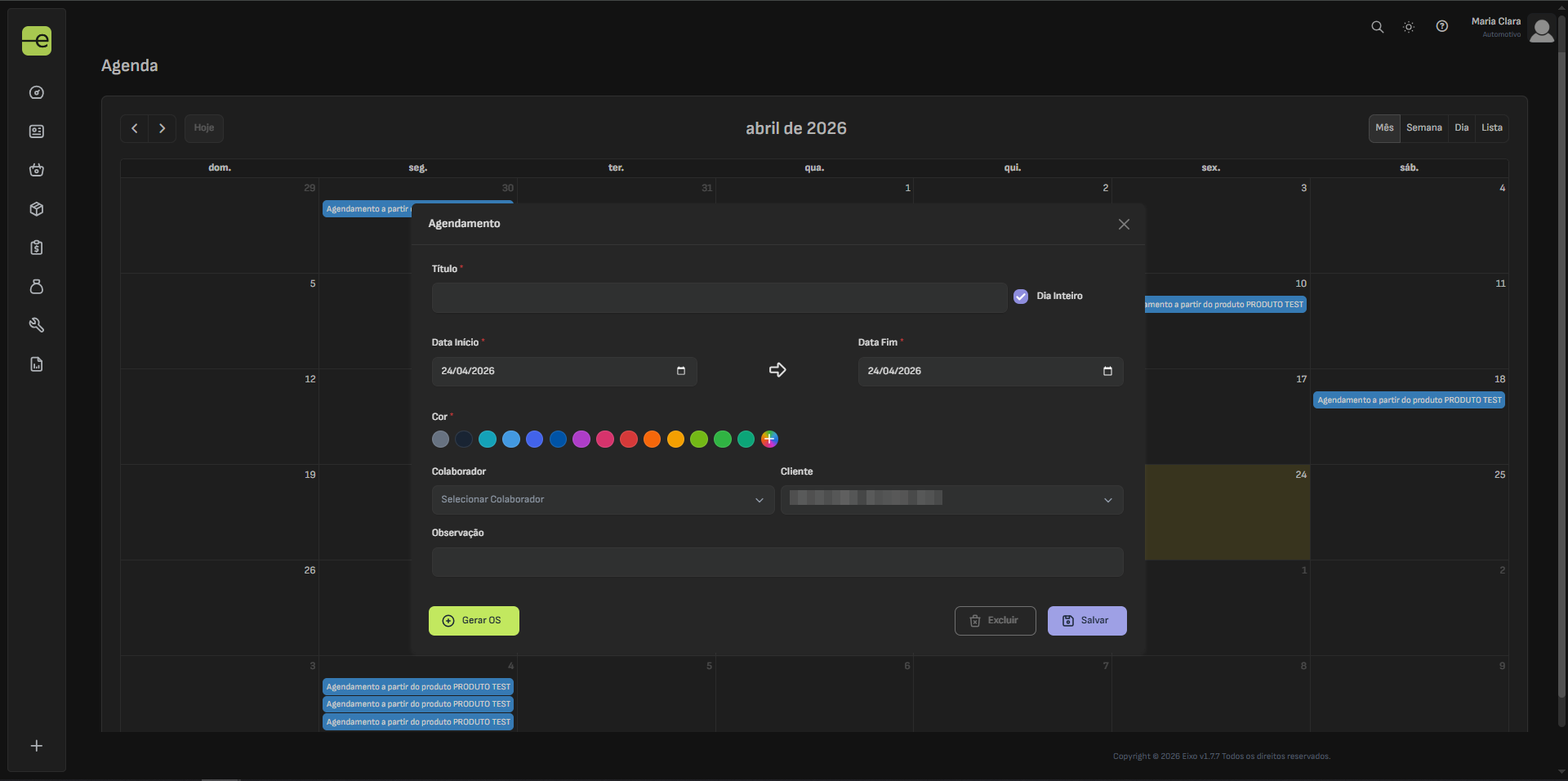
Task: Click the plus icon at sidebar bottom
Action: click(x=37, y=746)
